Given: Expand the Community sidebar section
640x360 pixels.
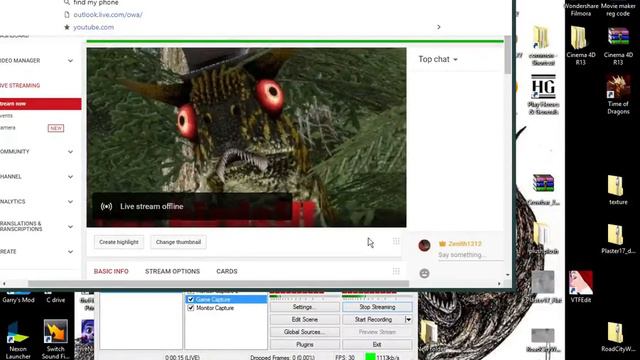Looking at the screenshot, I should 70,152.
